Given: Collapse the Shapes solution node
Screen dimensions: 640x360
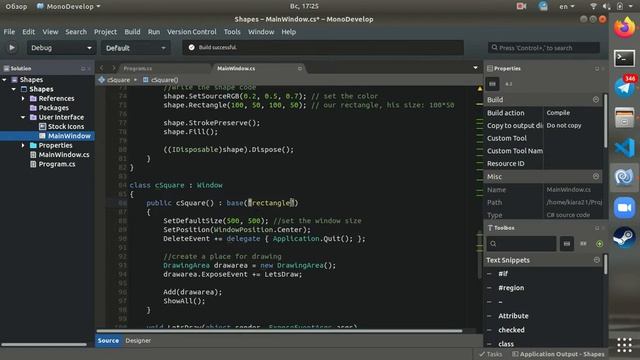Looking at the screenshot, I should point(4,80).
